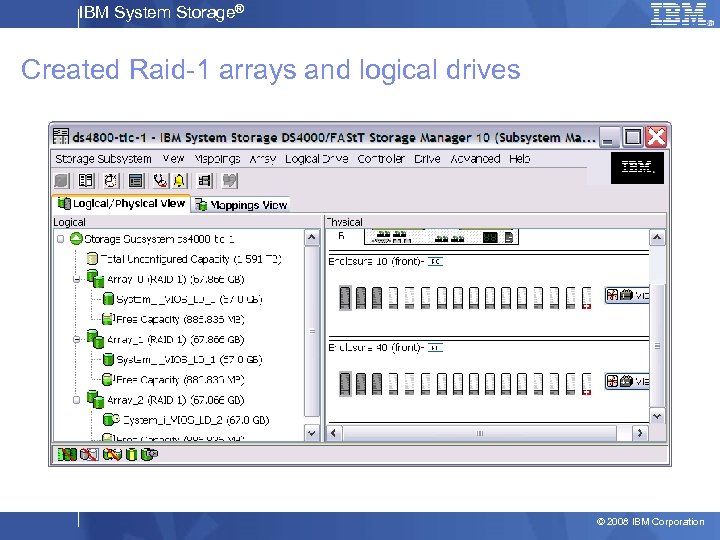Click the Total Unconfigured Capacity cylinder icon
720x540 pixels.
92,259
